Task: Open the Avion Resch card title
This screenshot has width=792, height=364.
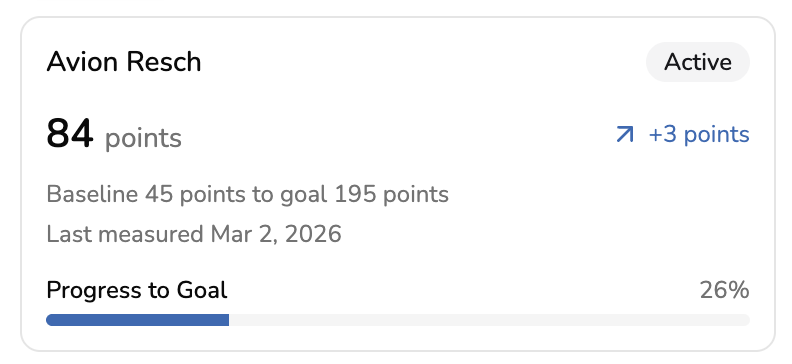Action: (124, 62)
